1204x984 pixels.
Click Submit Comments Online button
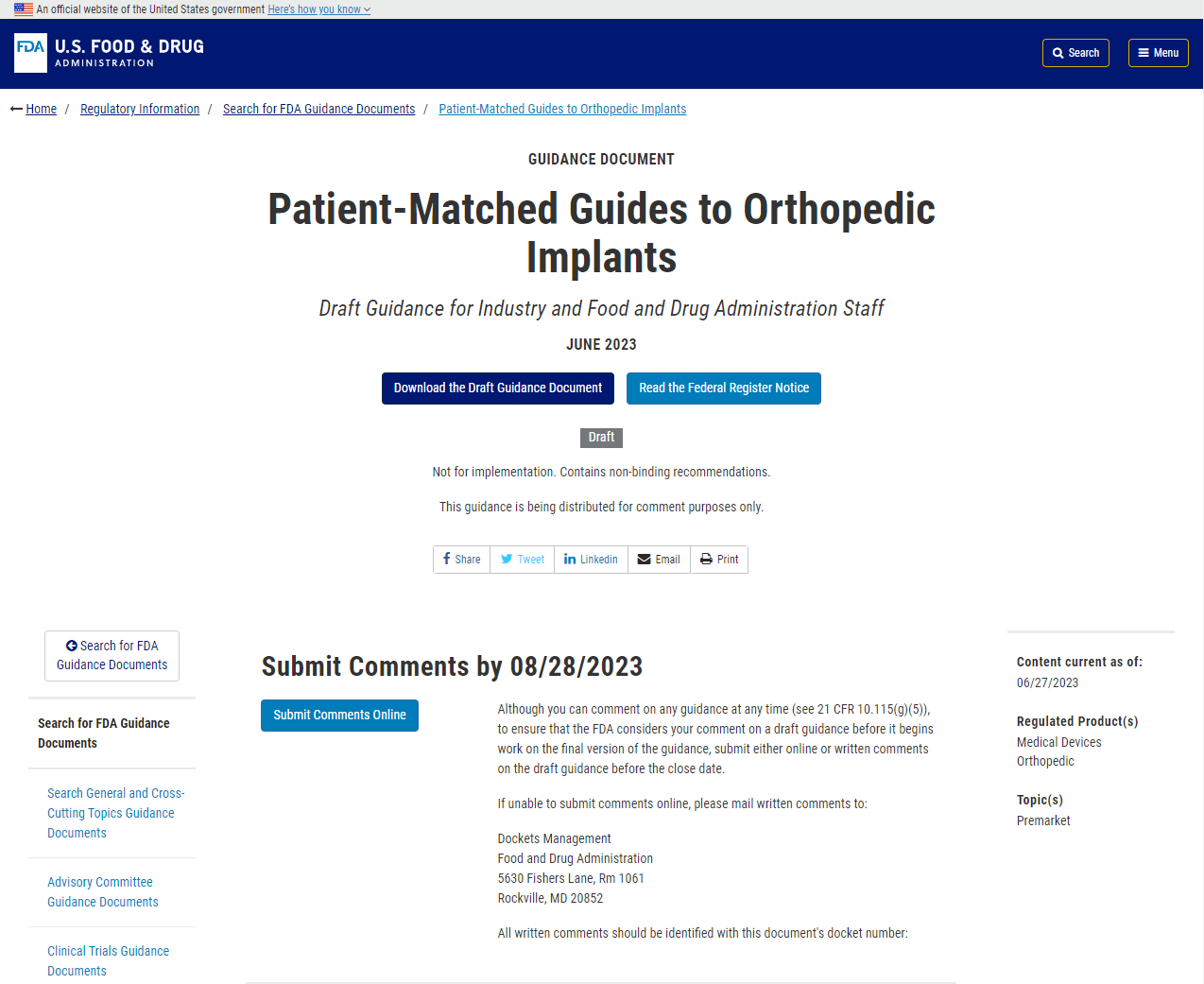point(339,716)
